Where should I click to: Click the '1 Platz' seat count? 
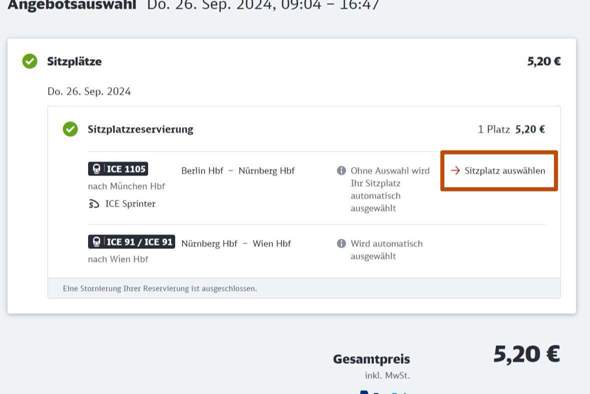(x=494, y=129)
